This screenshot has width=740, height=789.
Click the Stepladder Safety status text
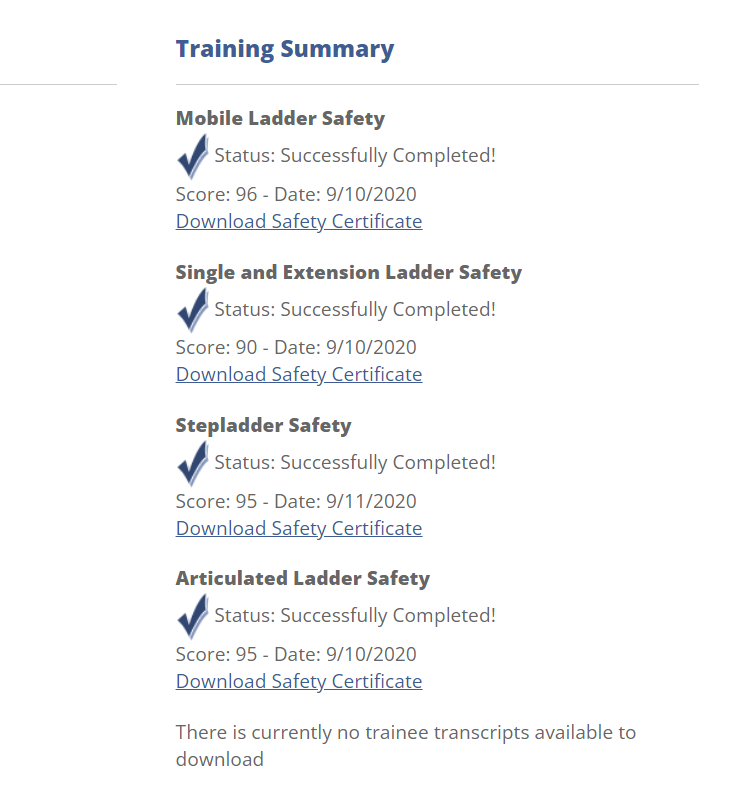click(x=355, y=462)
